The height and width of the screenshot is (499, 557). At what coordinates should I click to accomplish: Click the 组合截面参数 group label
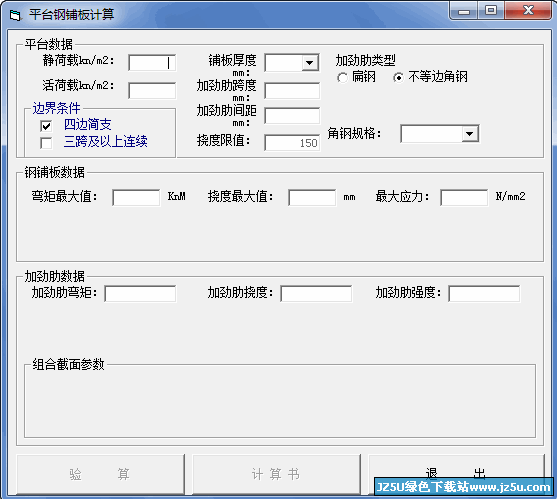click(69, 364)
